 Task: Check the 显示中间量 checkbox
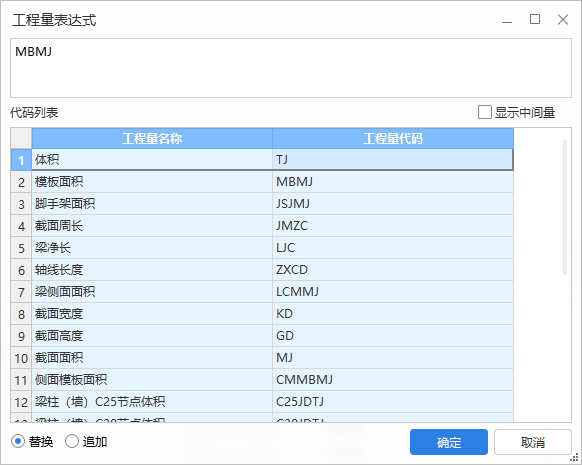tap(484, 112)
